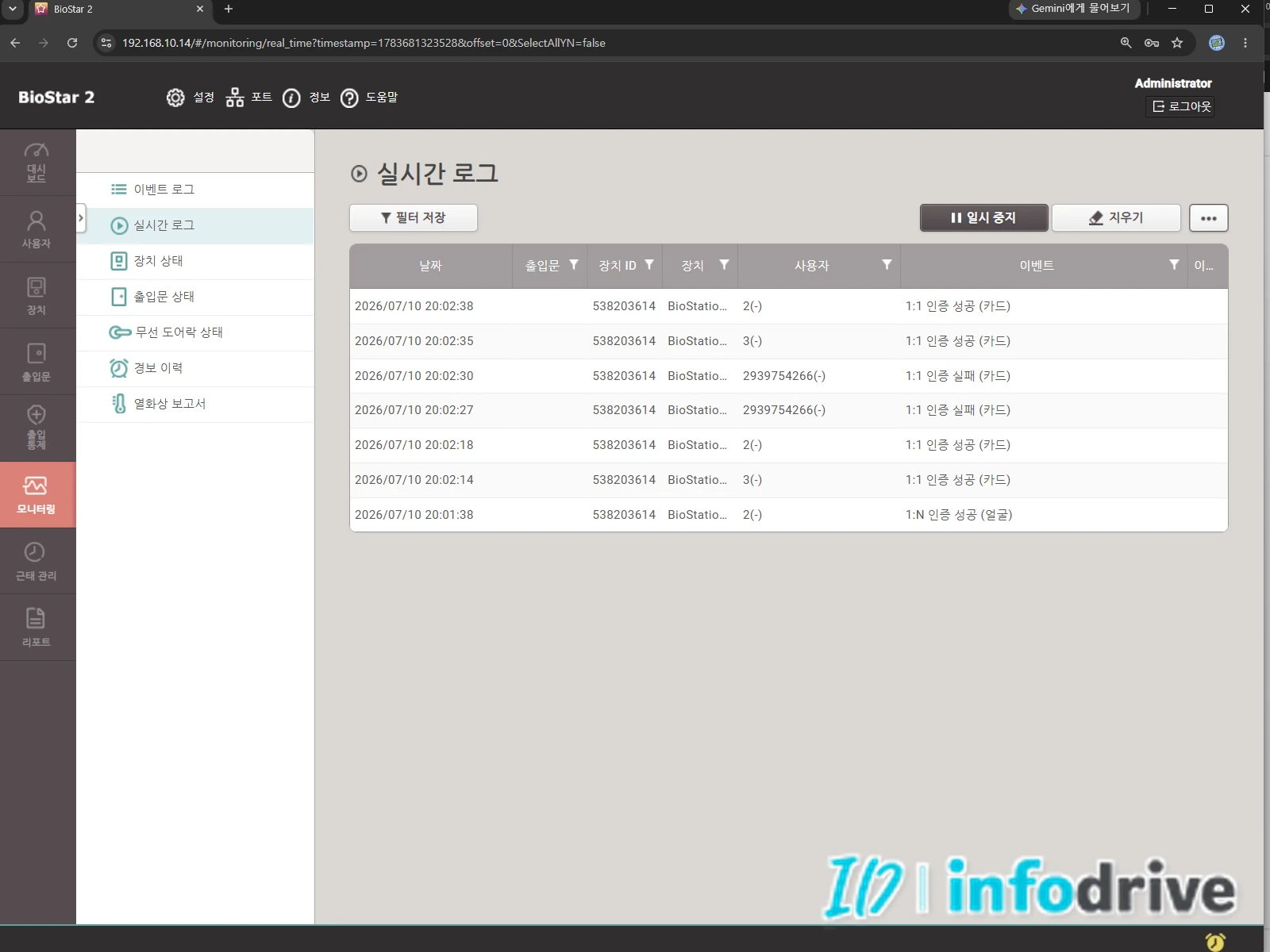Go to Dashboard in the sidebar
1270x952 pixels.
[x=37, y=163]
